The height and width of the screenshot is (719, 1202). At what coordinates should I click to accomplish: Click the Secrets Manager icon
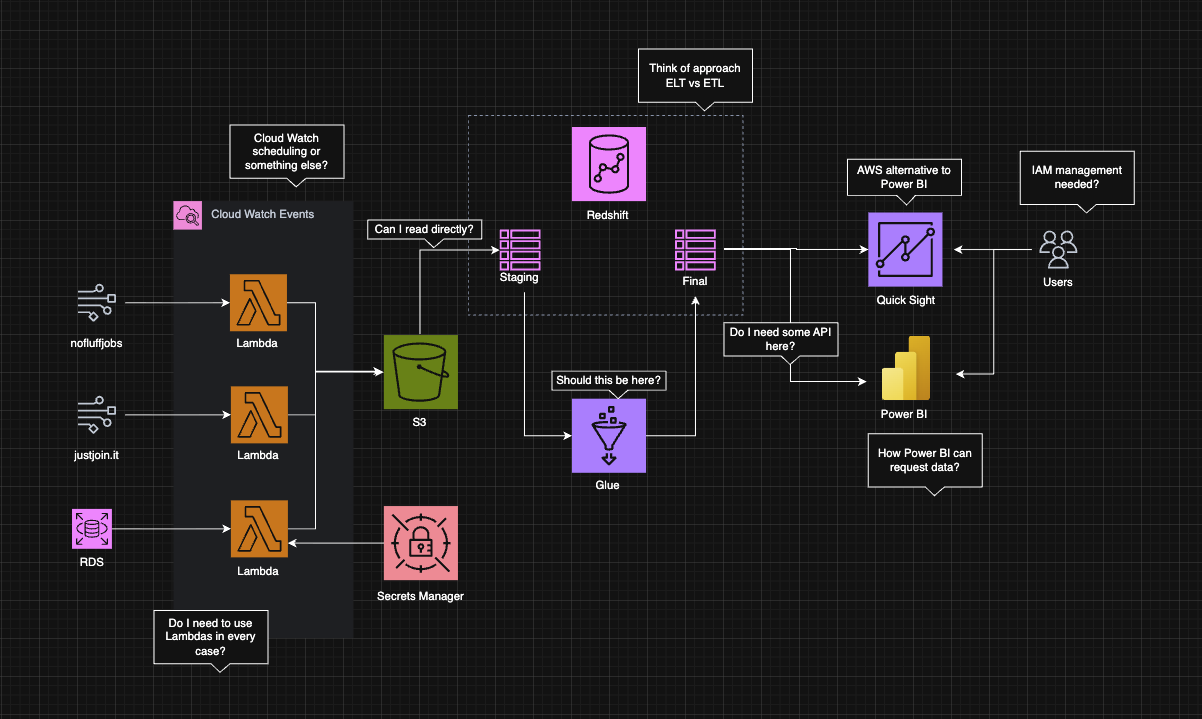tap(420, 543)
